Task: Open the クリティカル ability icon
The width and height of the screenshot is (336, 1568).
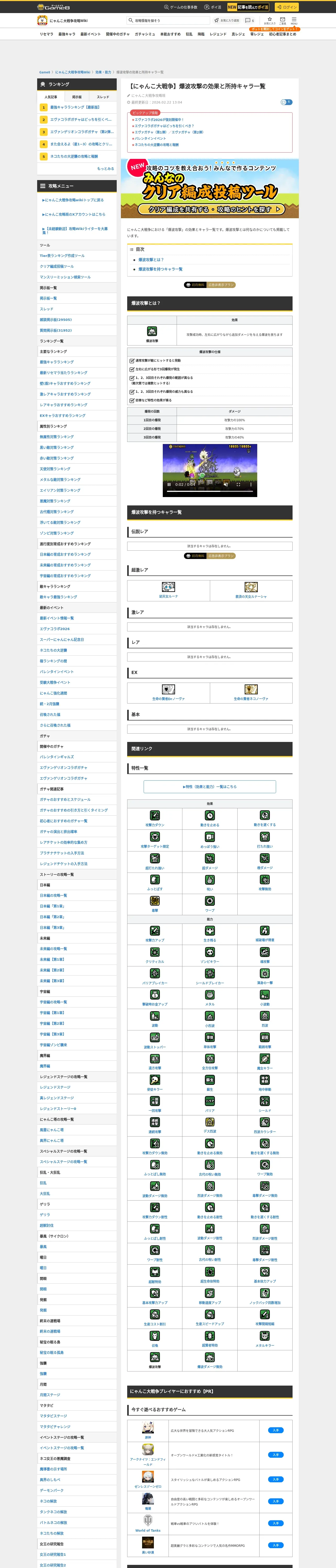Action: coord(155,952)
